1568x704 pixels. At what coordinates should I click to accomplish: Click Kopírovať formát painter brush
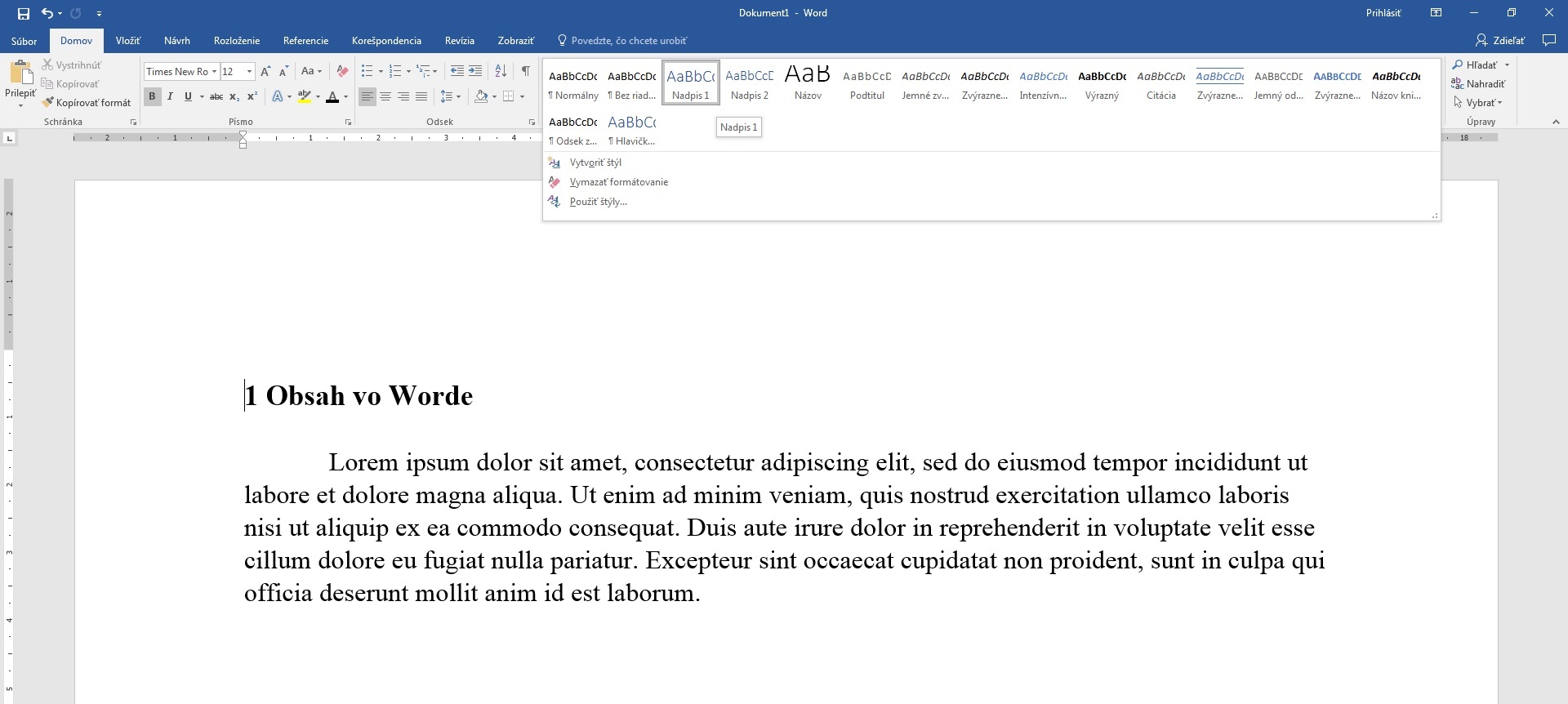click(87, 103)
